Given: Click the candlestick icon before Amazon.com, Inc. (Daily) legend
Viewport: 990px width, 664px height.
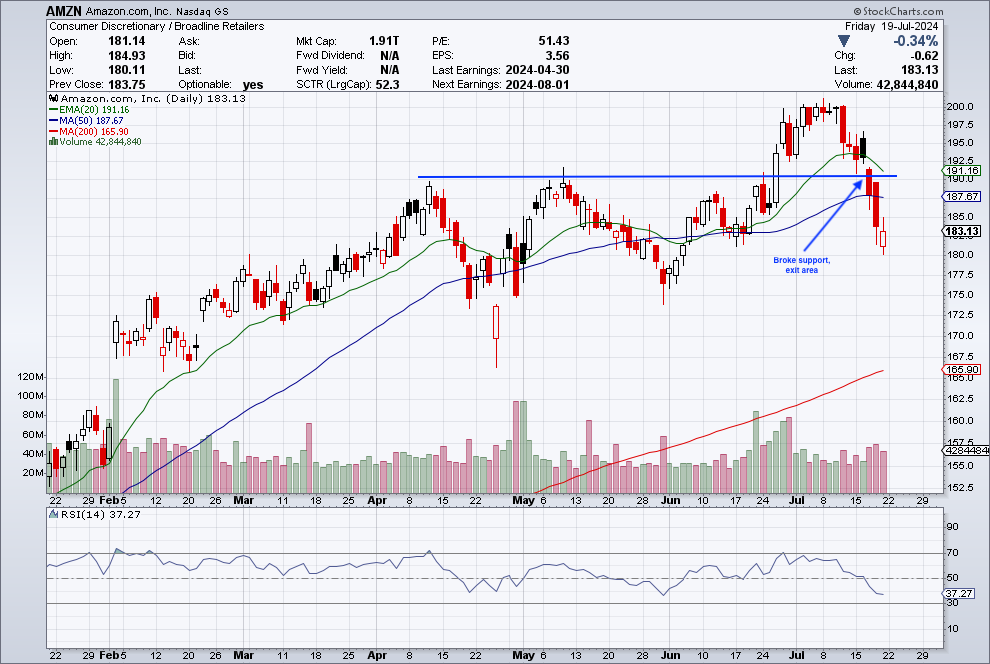Looking at the screenshot, I should [54, 98].
